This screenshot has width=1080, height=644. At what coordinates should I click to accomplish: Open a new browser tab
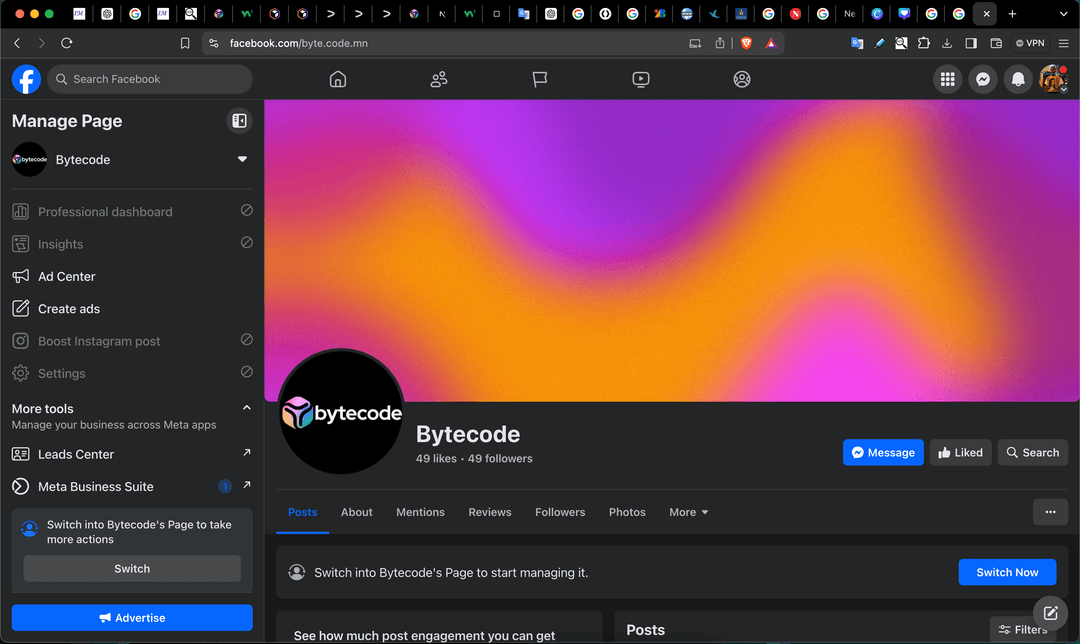1012,14
